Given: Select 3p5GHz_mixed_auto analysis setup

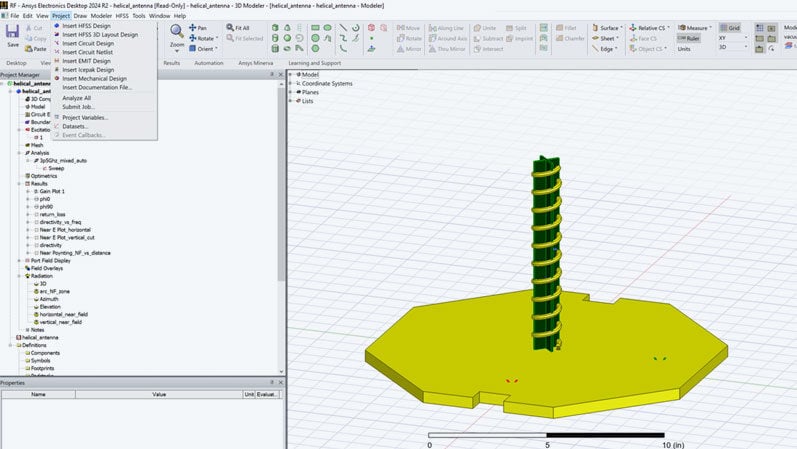Looking at the screenshot, I should tap(63, 161).
